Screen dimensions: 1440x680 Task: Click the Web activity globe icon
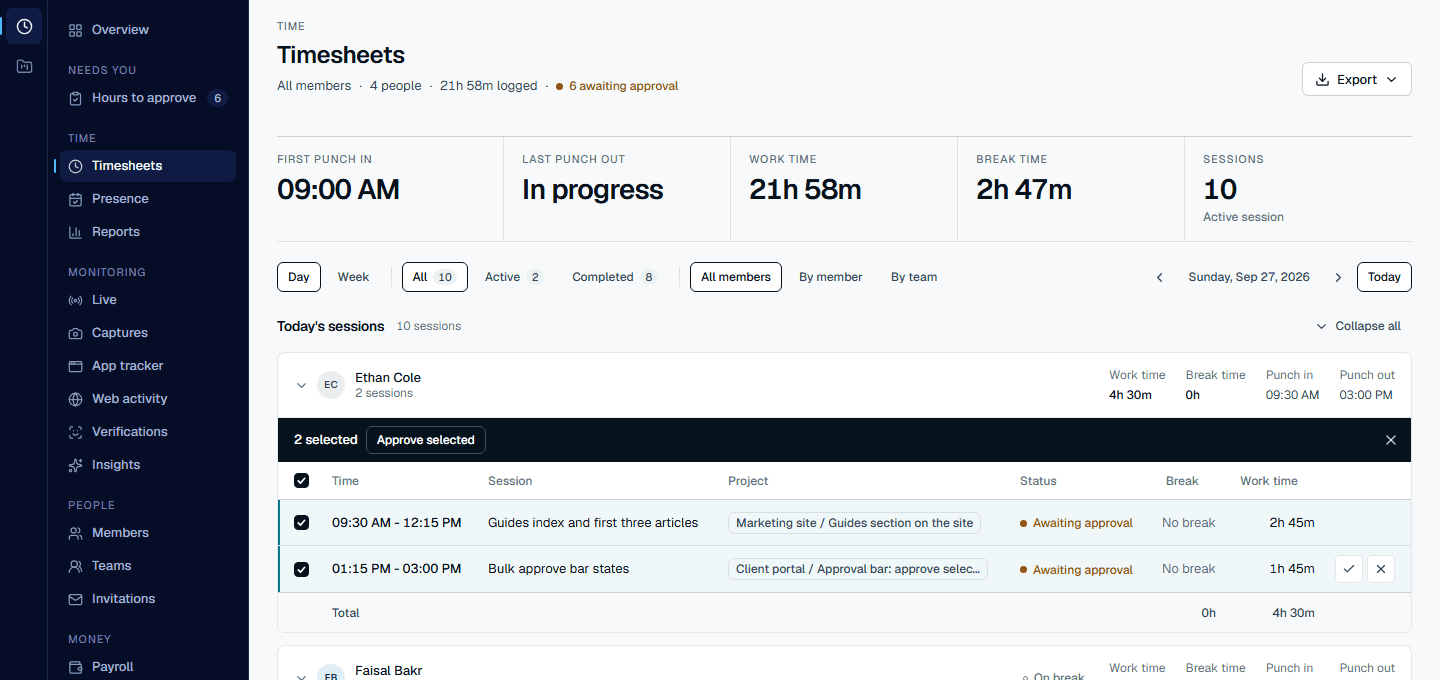75,399
